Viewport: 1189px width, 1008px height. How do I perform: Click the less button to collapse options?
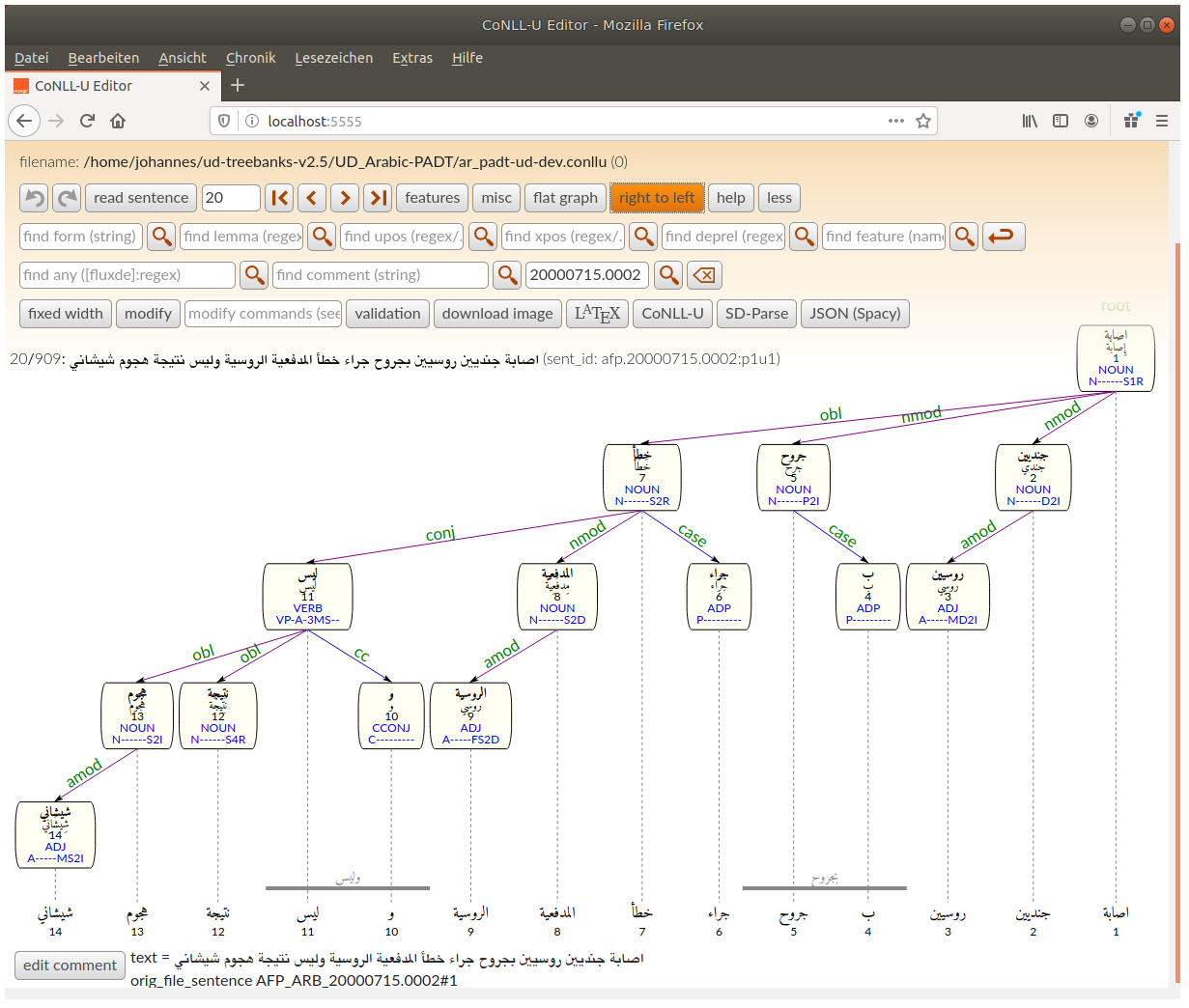click(779, 198)
